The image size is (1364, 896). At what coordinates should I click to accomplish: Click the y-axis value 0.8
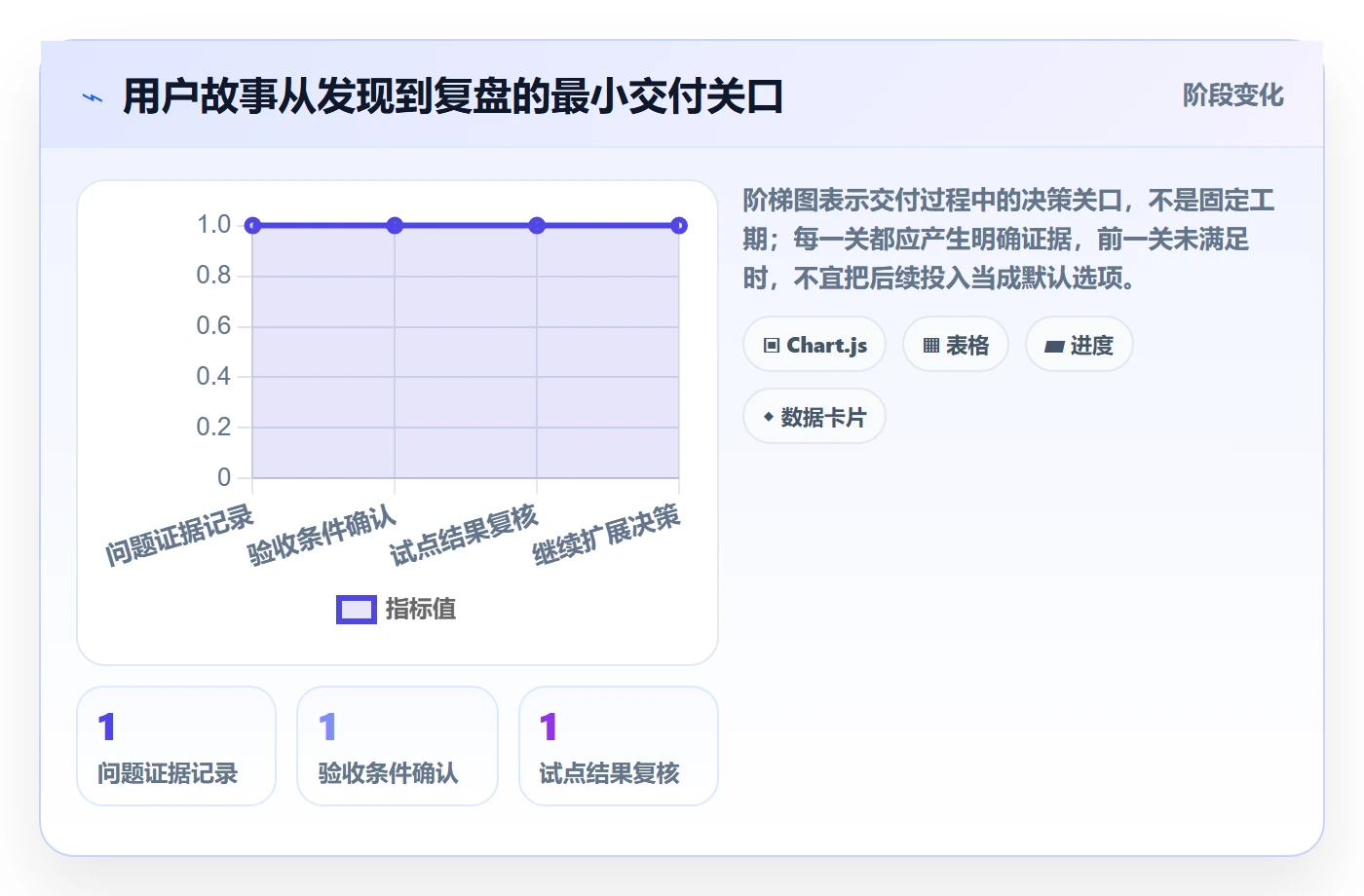coord(213,276)
